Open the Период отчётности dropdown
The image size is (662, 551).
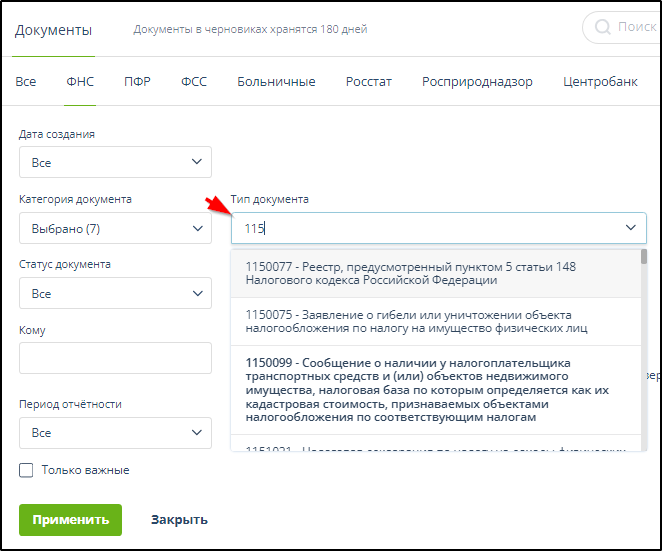pyautogui.click(x=115, y=433)
